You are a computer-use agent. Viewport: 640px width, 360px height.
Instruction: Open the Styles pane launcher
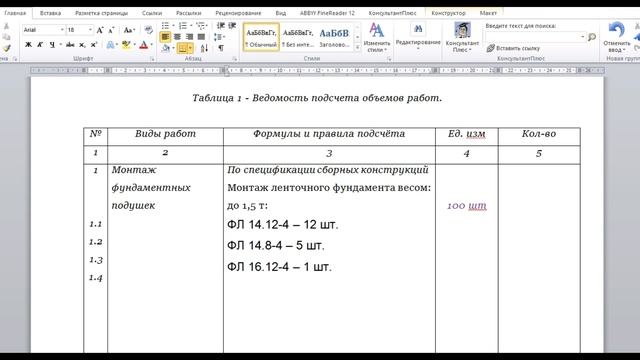pyautogui.click(x=389, y=59)
